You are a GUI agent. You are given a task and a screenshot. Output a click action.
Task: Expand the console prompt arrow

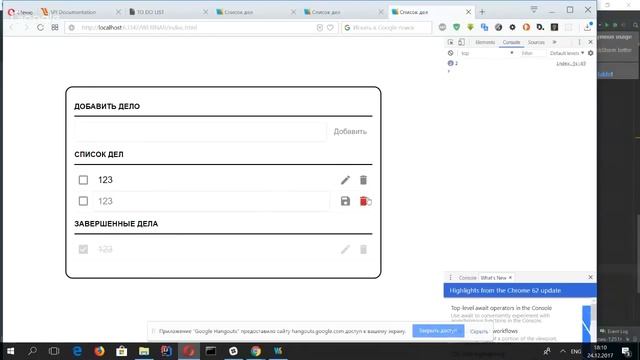point(449,71)
